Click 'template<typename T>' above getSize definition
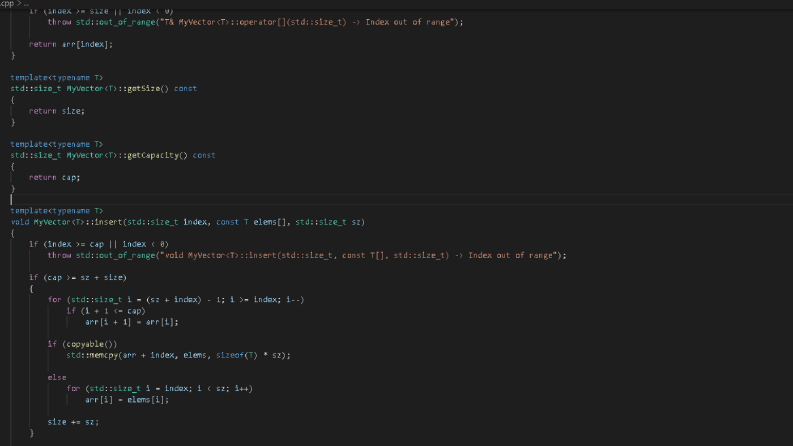The width and height of the screenshot is (793, 446). point(57,77)
